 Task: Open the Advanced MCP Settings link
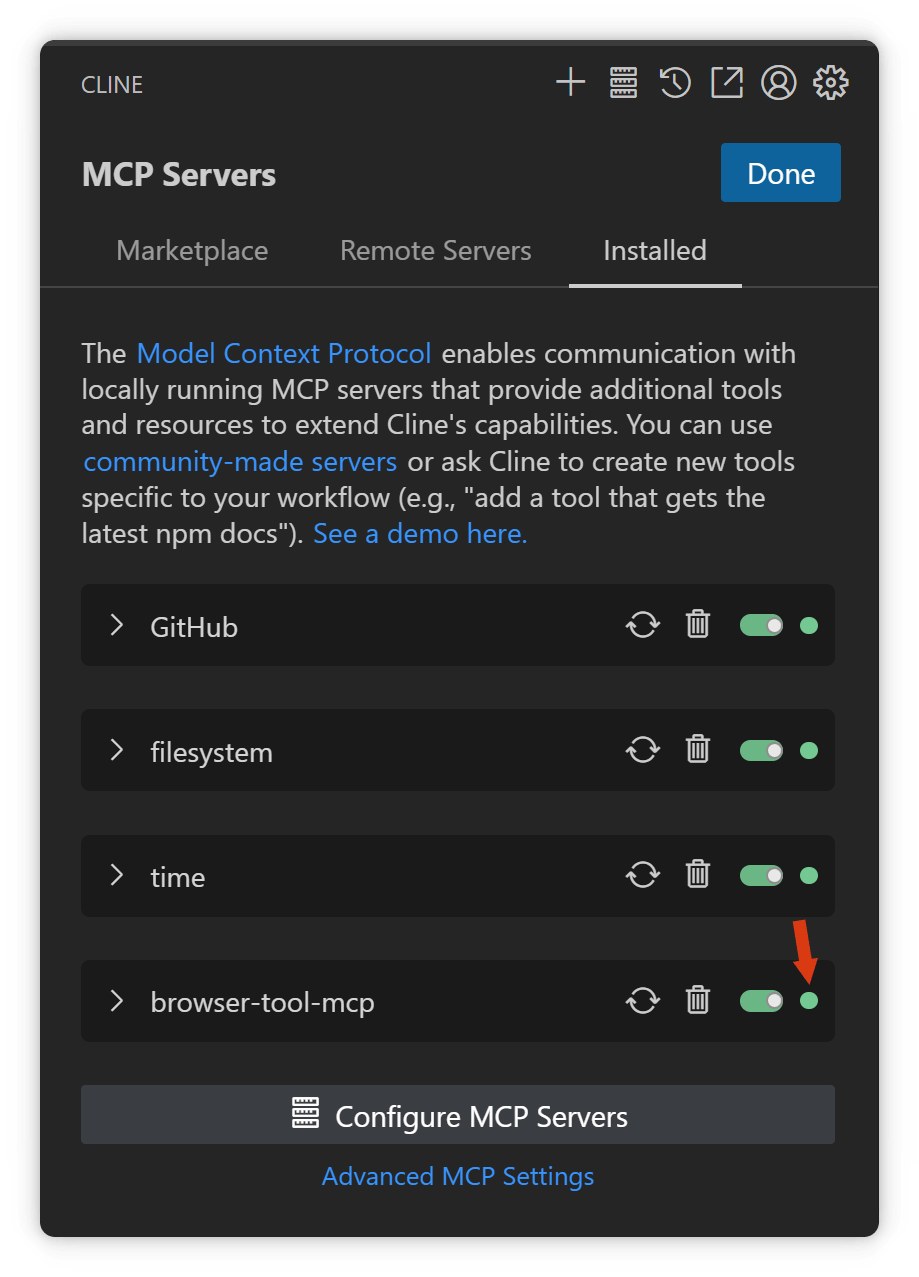pyautogui.click(x=458, y=1176)
